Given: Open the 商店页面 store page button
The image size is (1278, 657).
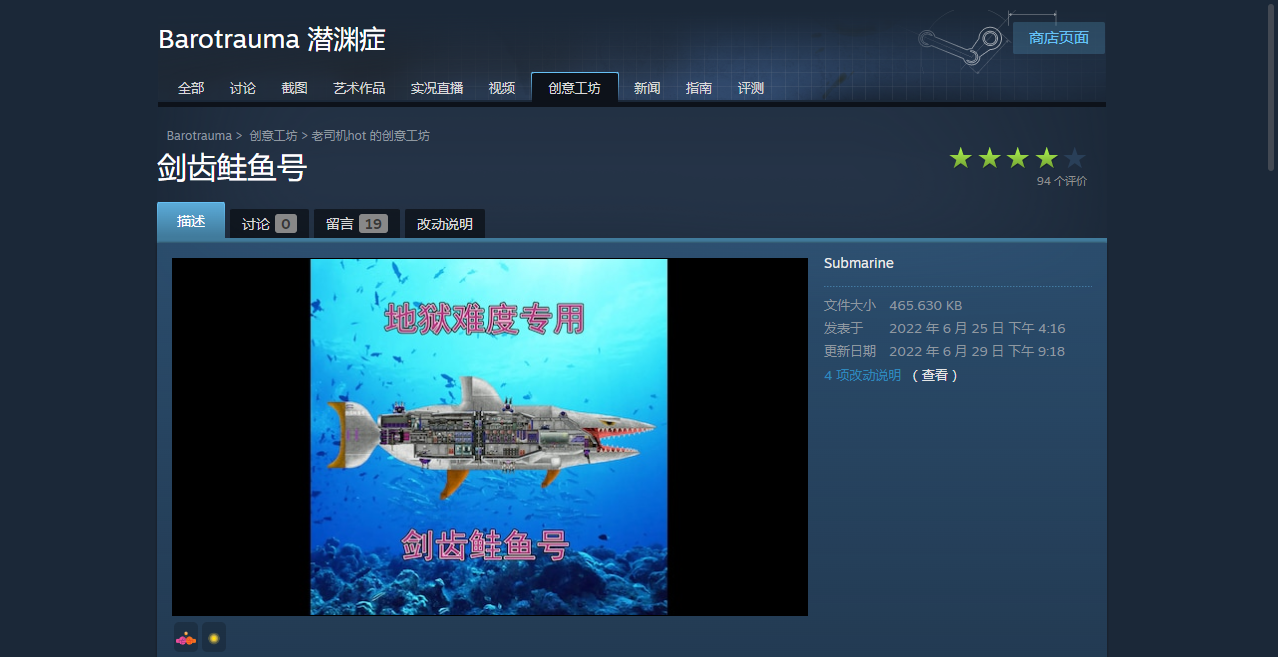Looking at the screenshot, I should 1059,38.
